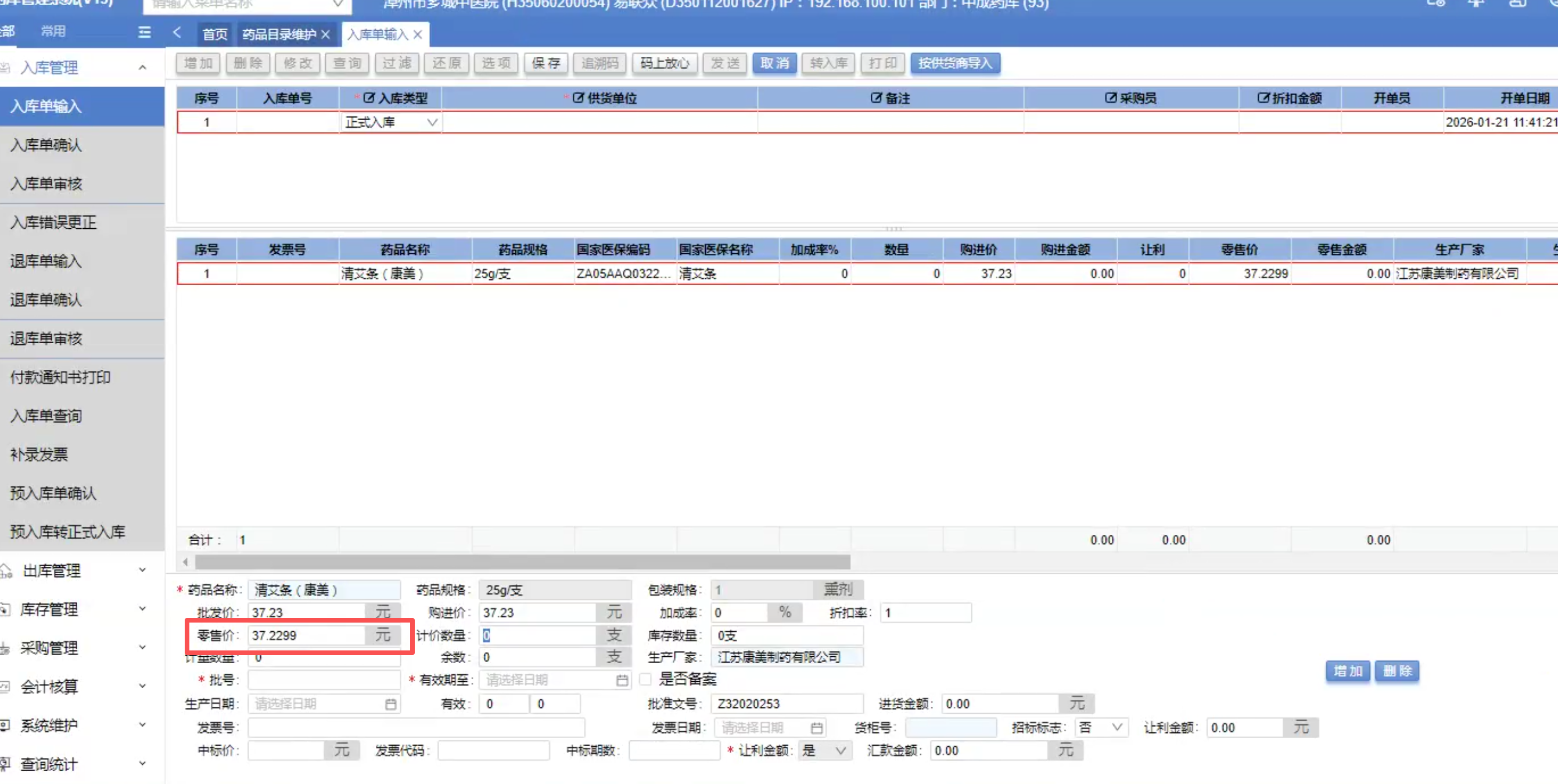
Task: Collapse the 入库管理 menu section
Action: (142, 68)
